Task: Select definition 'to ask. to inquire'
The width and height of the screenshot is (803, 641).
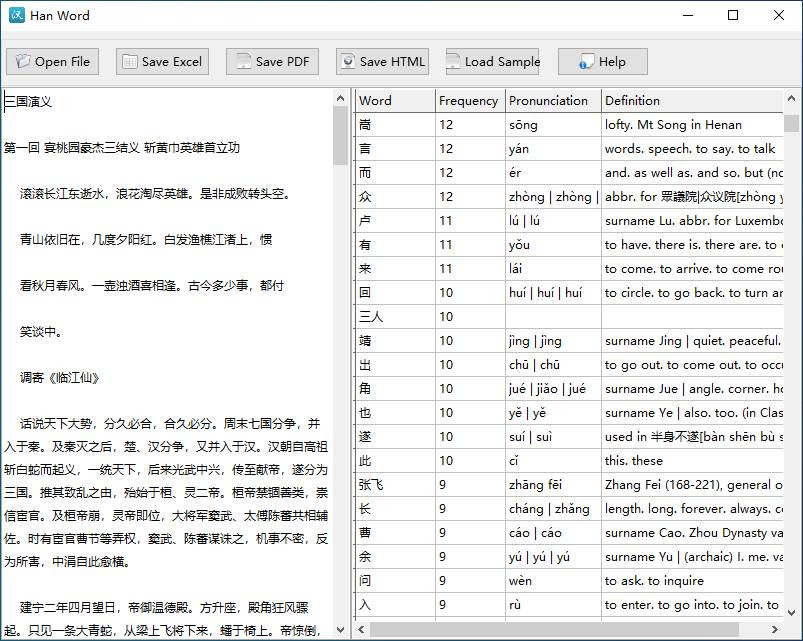Action: pyautogui.click(x=692, y=581)
